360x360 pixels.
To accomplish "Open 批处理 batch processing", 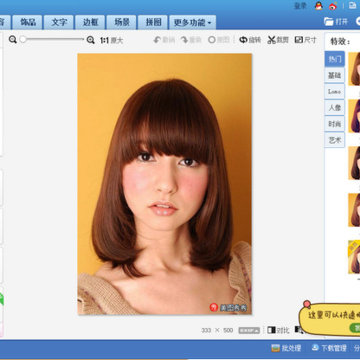I will click(286, 348).
